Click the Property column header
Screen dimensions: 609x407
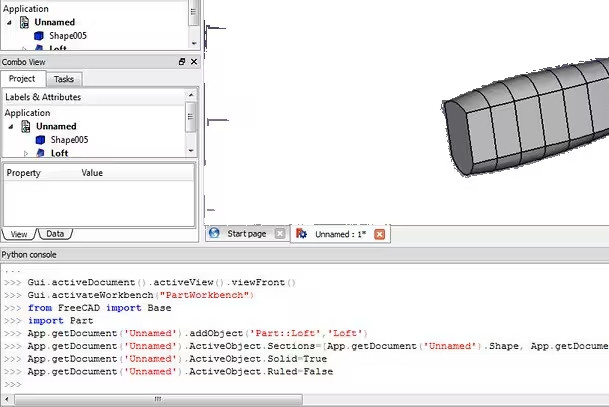(23, 173)
